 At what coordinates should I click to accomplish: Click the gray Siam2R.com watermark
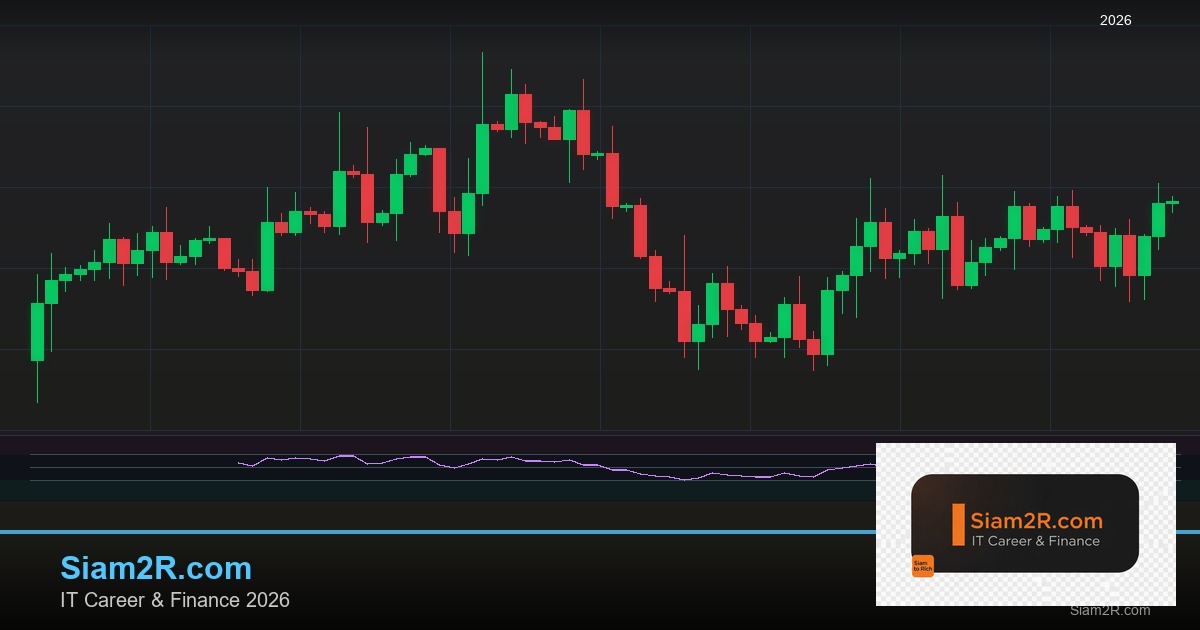tap(1109, 610)
